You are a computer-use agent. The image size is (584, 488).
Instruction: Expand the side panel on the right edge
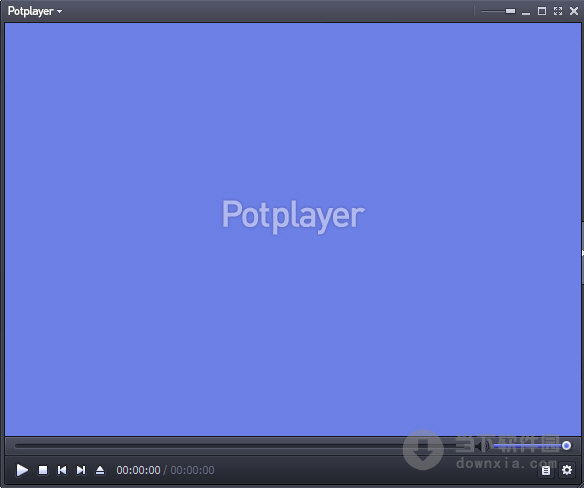click(x=582, y=253)
